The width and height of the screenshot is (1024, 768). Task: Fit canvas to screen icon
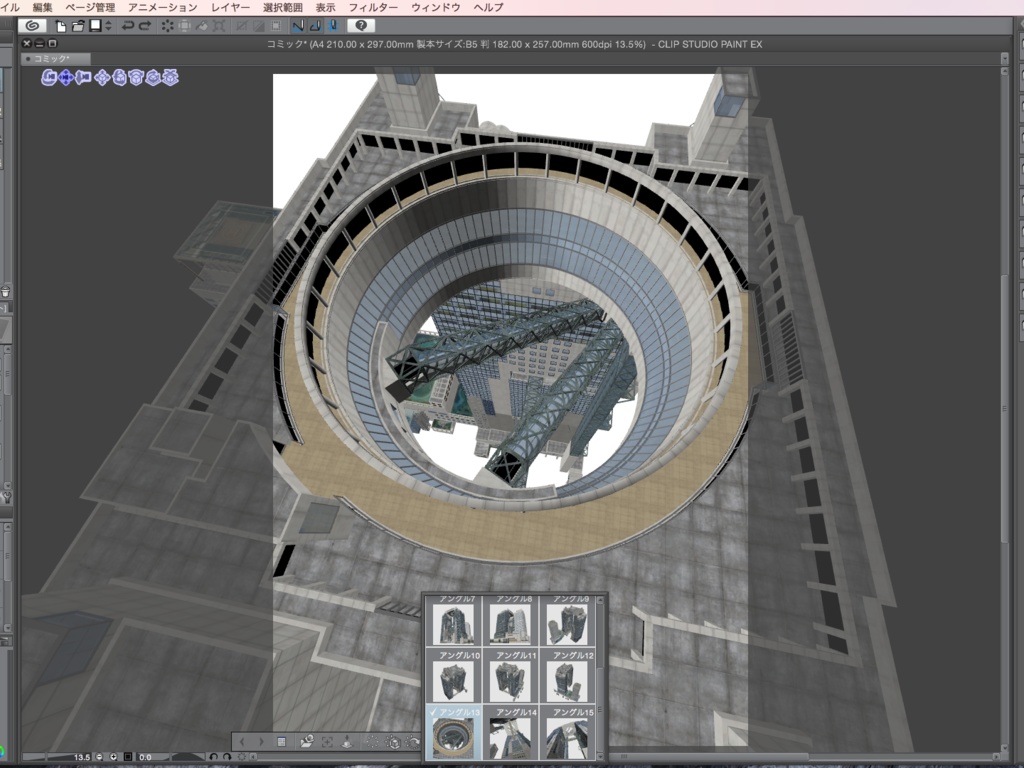(x=128, y=757)
